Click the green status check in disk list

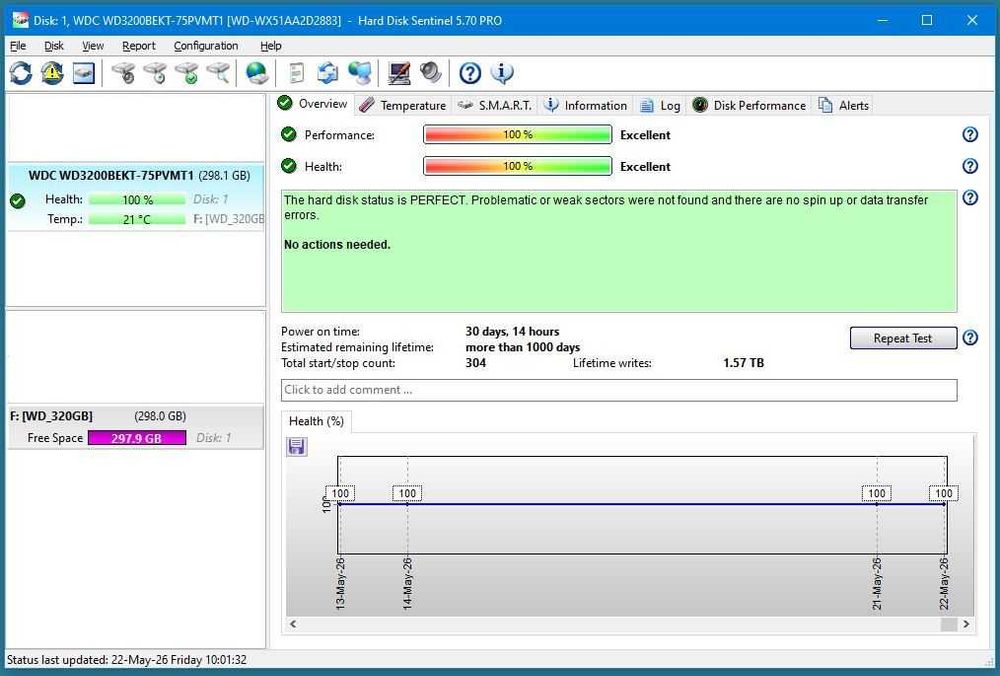[18, 201]
